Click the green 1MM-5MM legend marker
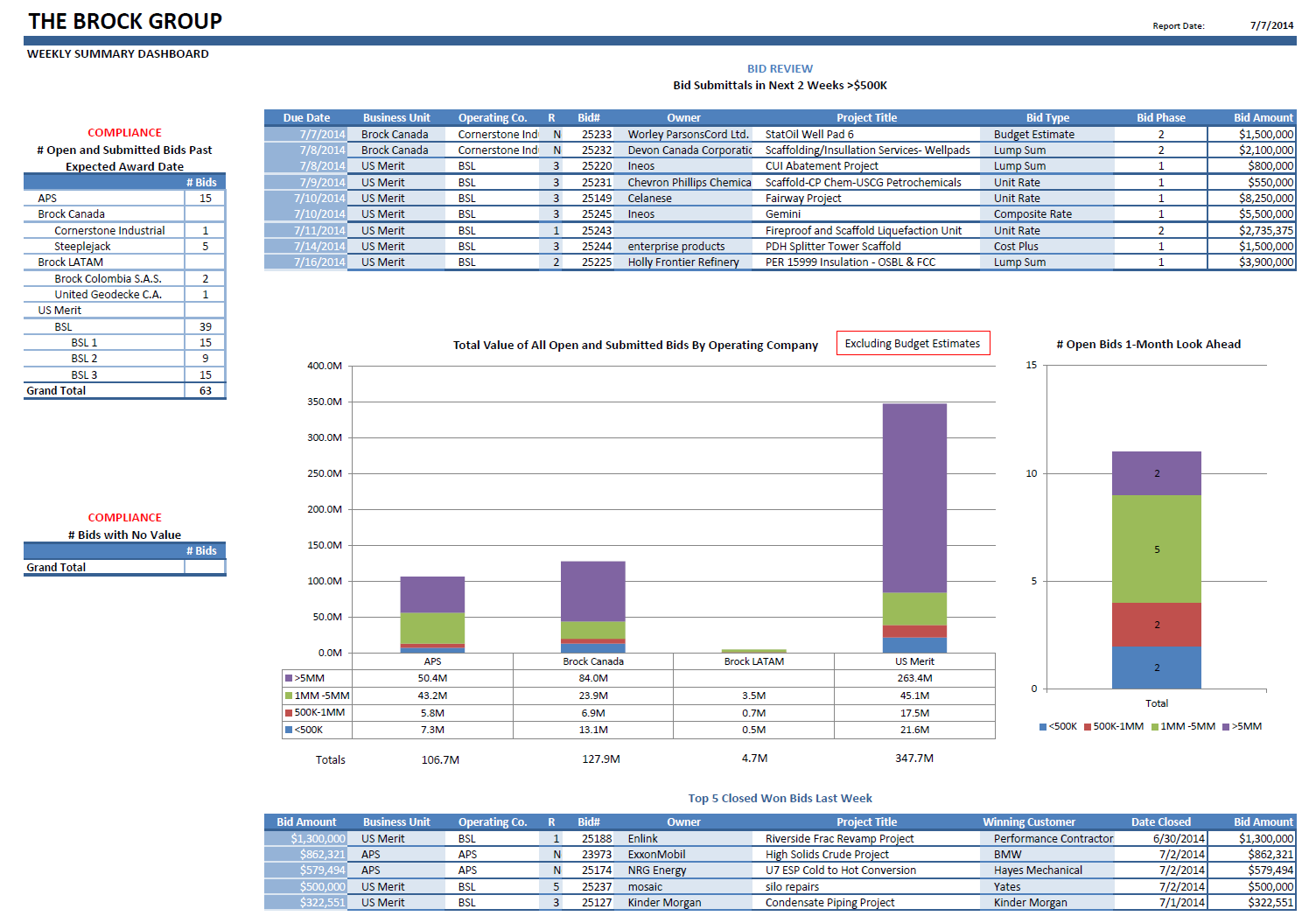Image resolution: width=1316 pixels, height=923 pixels. [290, 696]
